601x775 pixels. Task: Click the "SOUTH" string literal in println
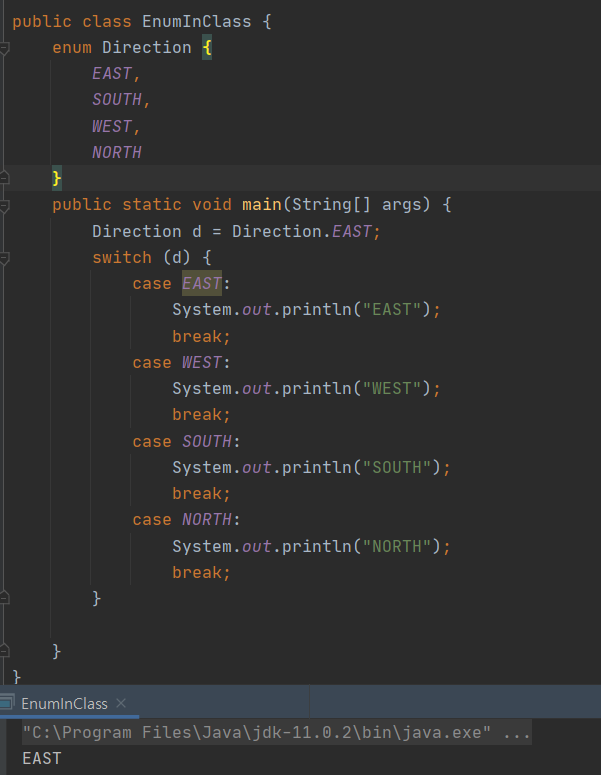coord(397,468)
